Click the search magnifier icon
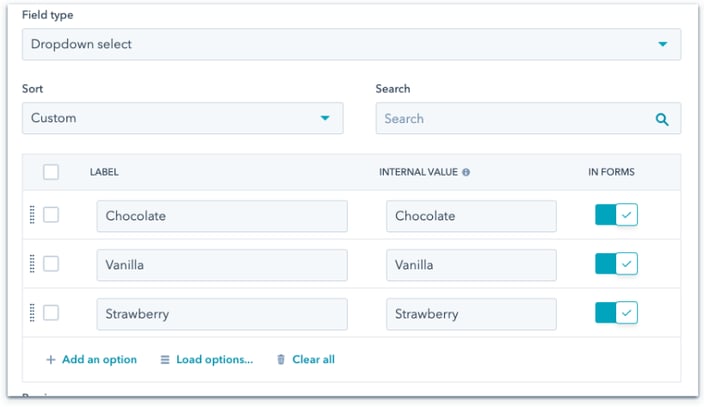704x407 pixels. 662,119
